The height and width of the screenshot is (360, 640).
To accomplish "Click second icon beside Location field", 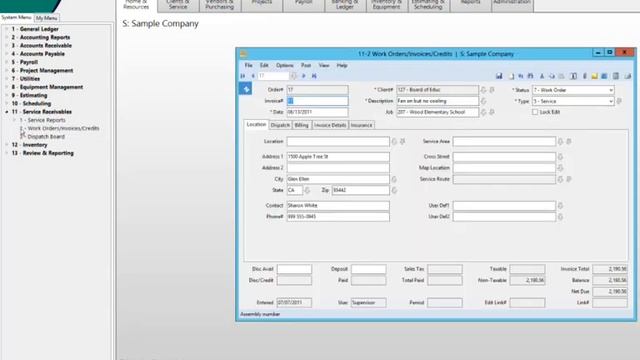I will [x=402, y=141].
